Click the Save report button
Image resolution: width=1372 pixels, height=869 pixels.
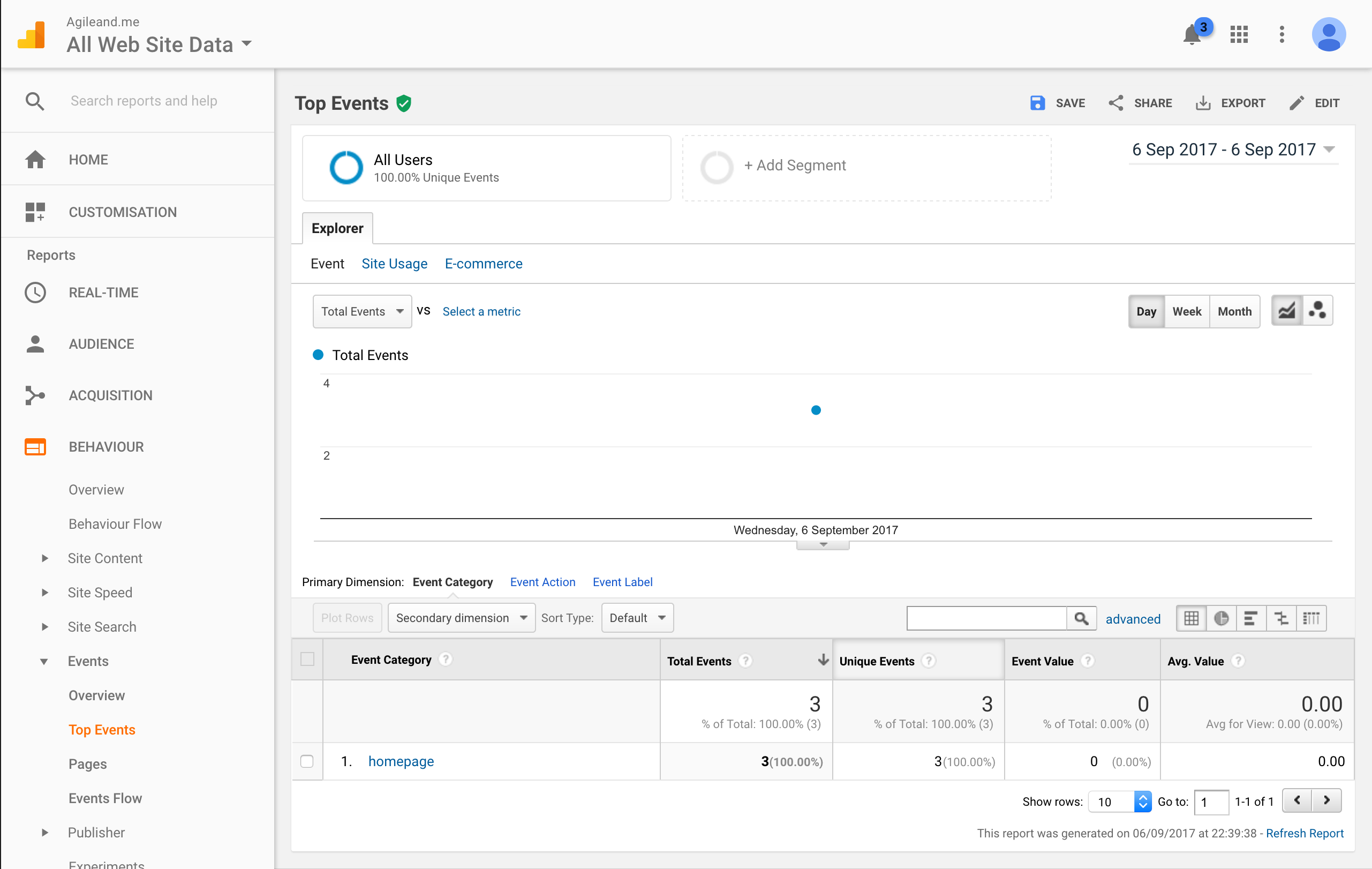1058,103
